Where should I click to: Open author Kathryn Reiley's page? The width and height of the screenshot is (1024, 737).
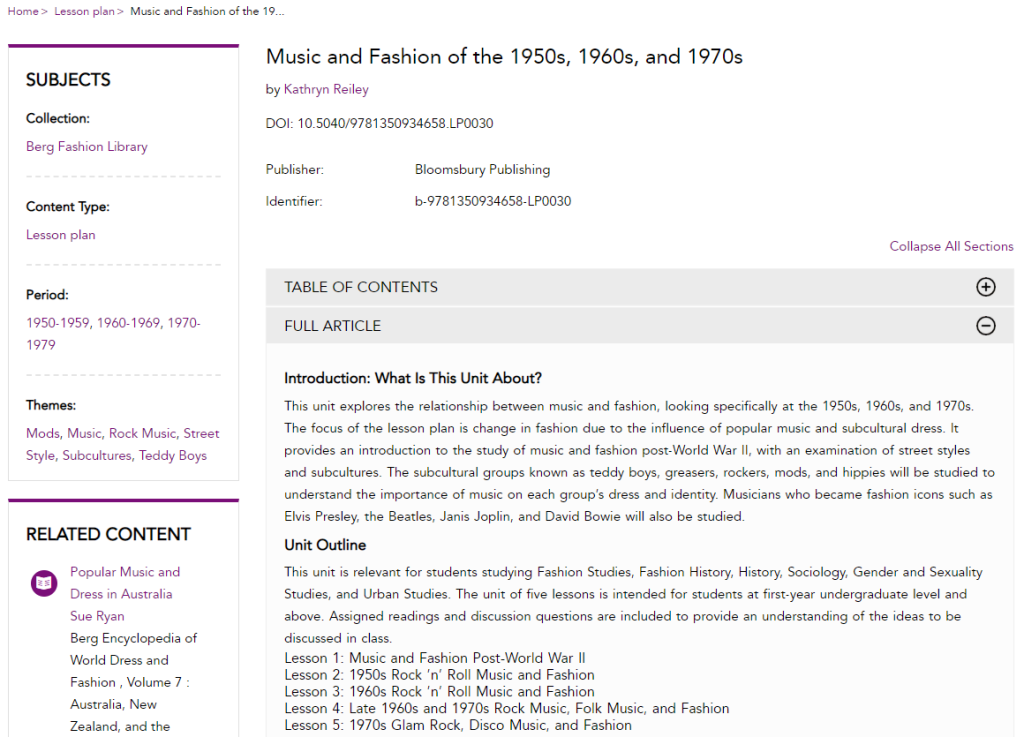click(326, 89)
